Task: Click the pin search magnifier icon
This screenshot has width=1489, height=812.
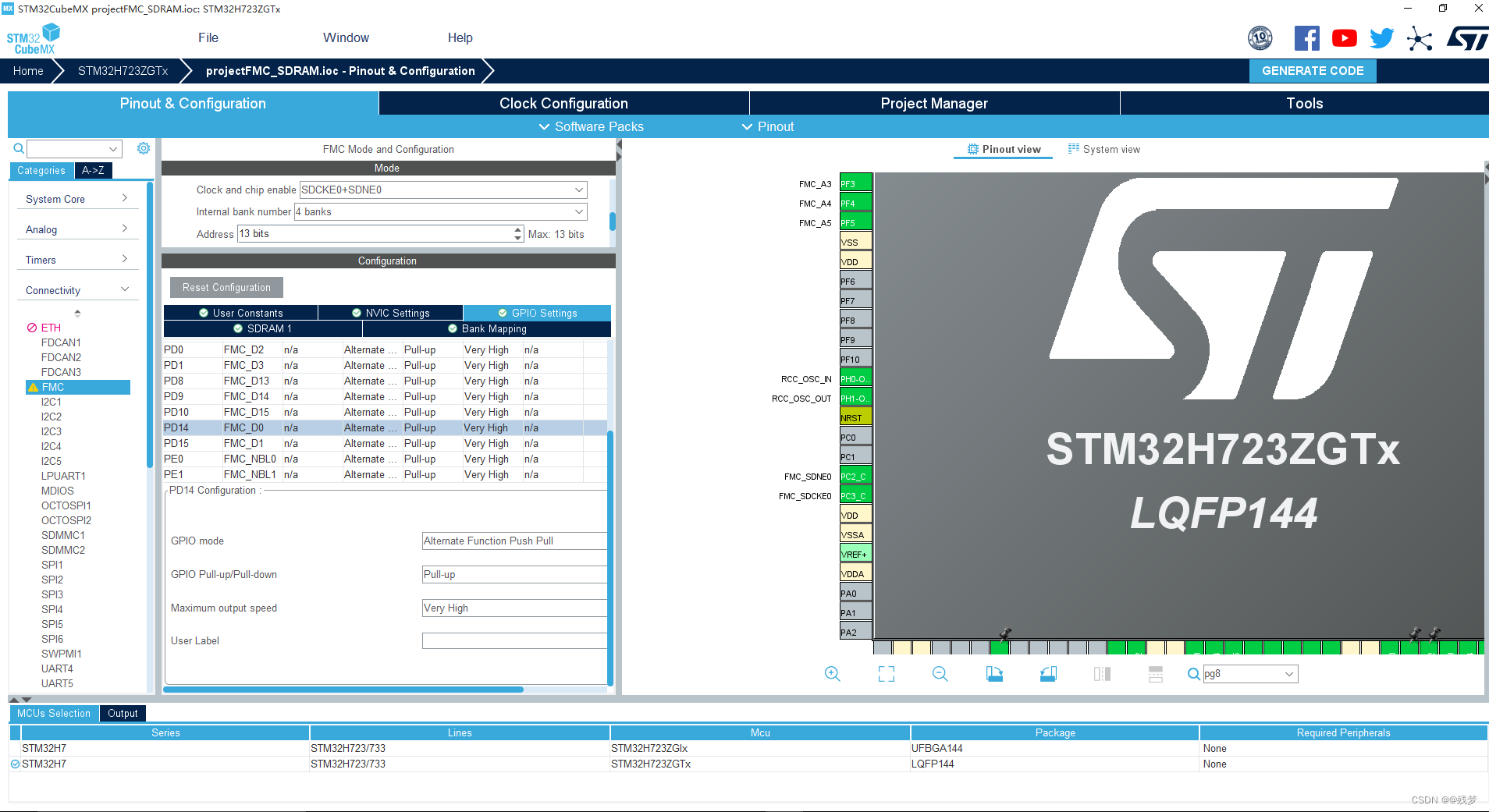Action: click(1194, 674)
